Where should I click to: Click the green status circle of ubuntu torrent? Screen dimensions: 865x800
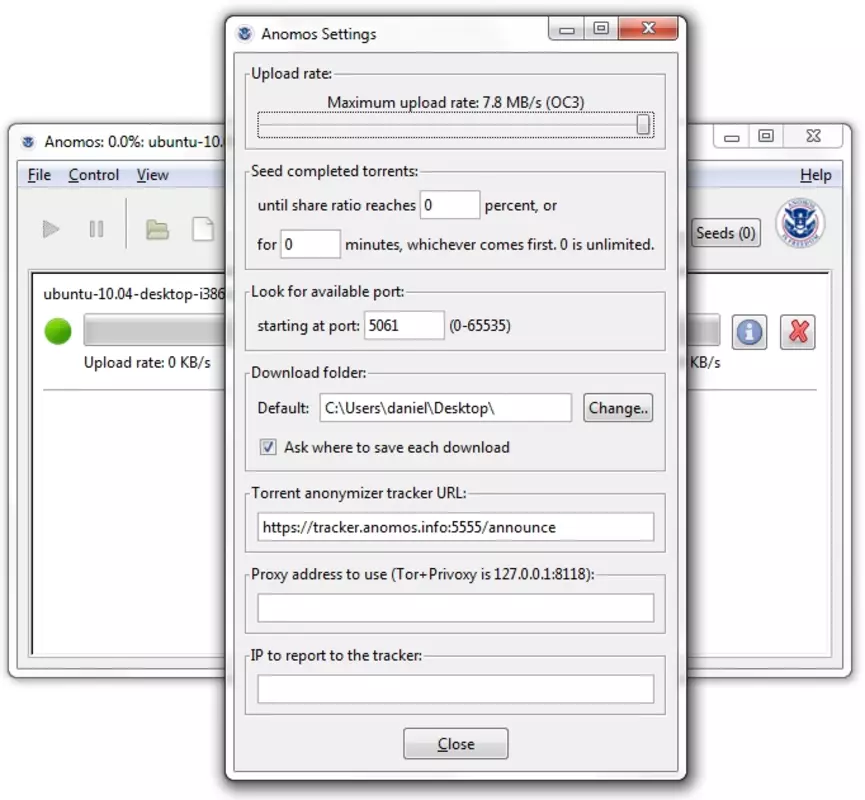(x=58, y=331)
